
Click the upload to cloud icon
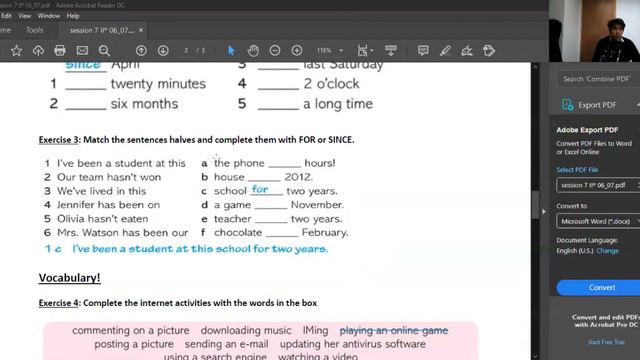38,51
